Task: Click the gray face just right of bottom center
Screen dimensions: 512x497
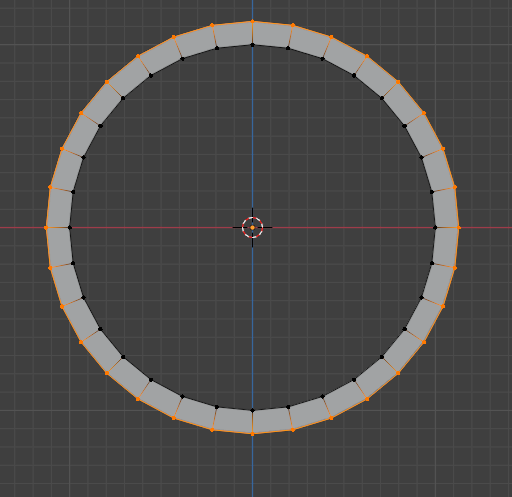Action: 271,420
